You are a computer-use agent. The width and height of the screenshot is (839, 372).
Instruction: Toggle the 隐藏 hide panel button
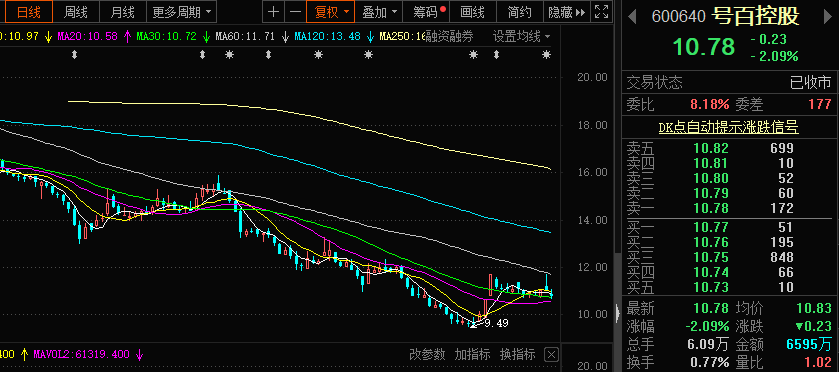[567, 12]
